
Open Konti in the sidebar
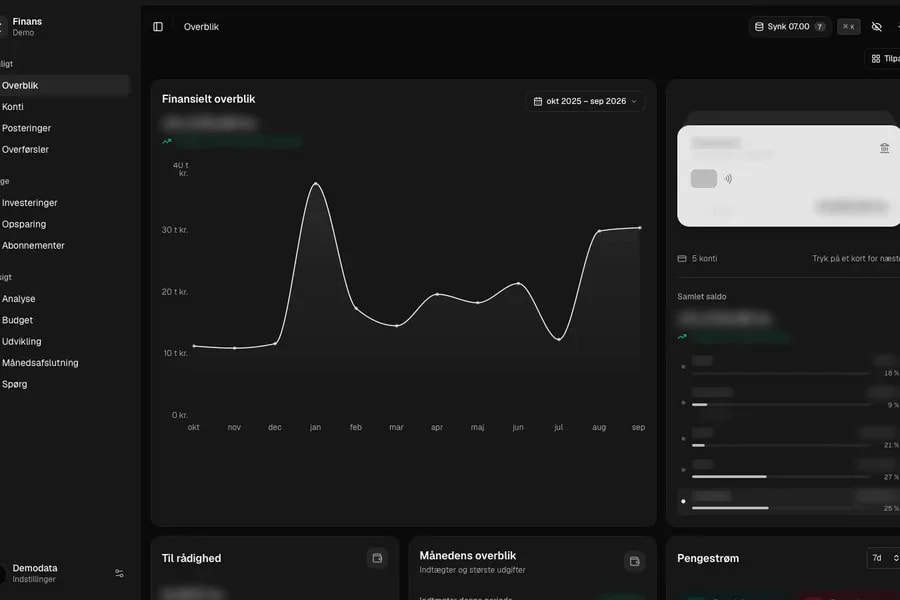(64, 107)
